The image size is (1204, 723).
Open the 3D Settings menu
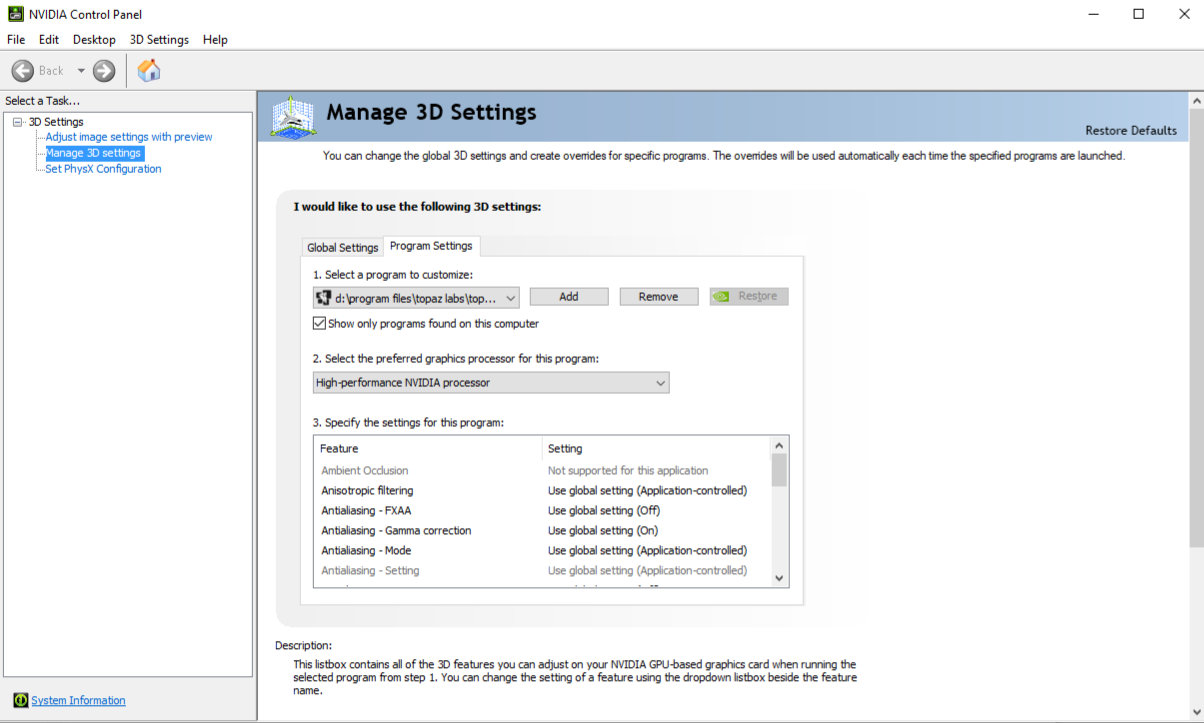159,40
